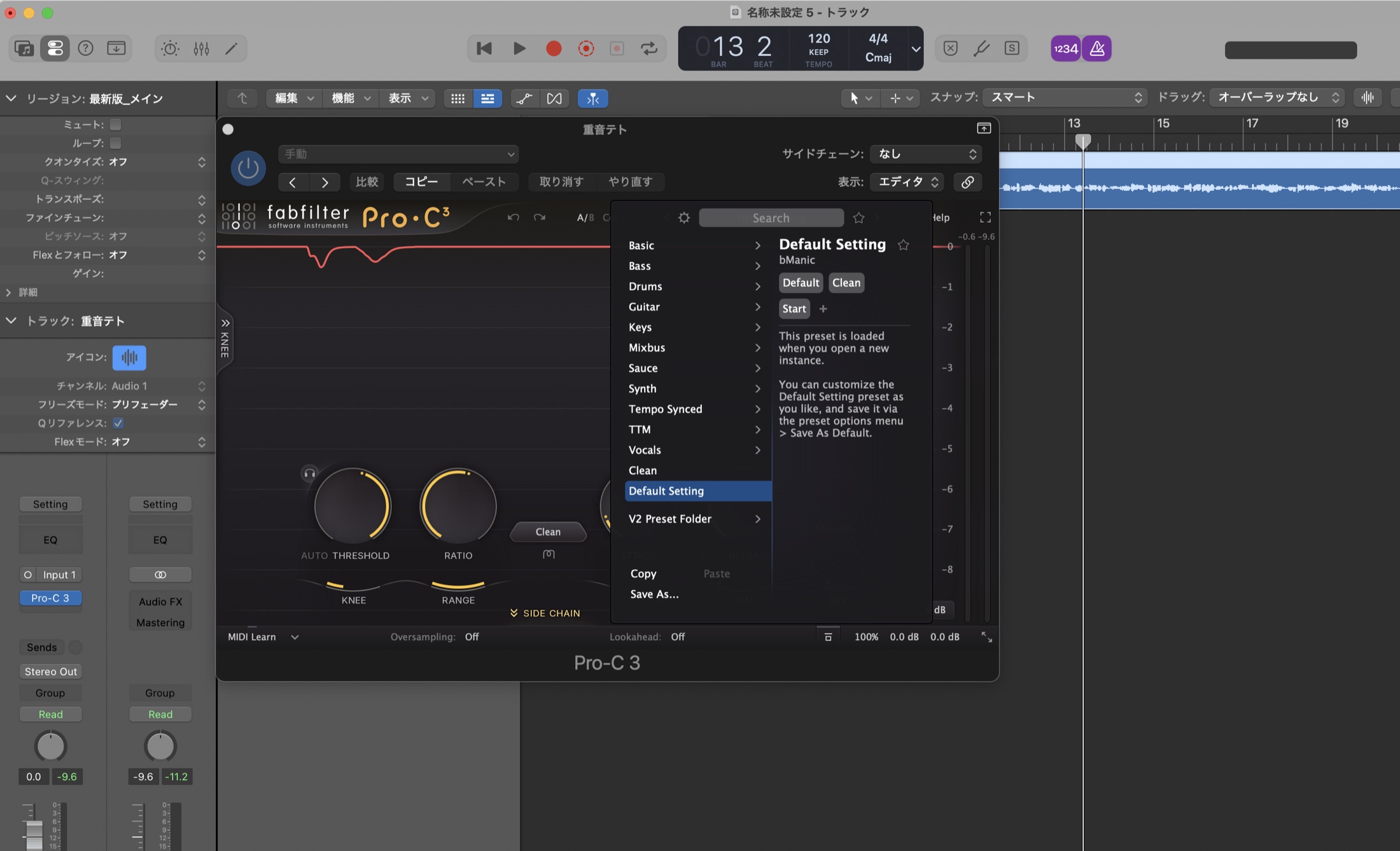Click the red Record button
1400x851 pixels.
point(554,48)
